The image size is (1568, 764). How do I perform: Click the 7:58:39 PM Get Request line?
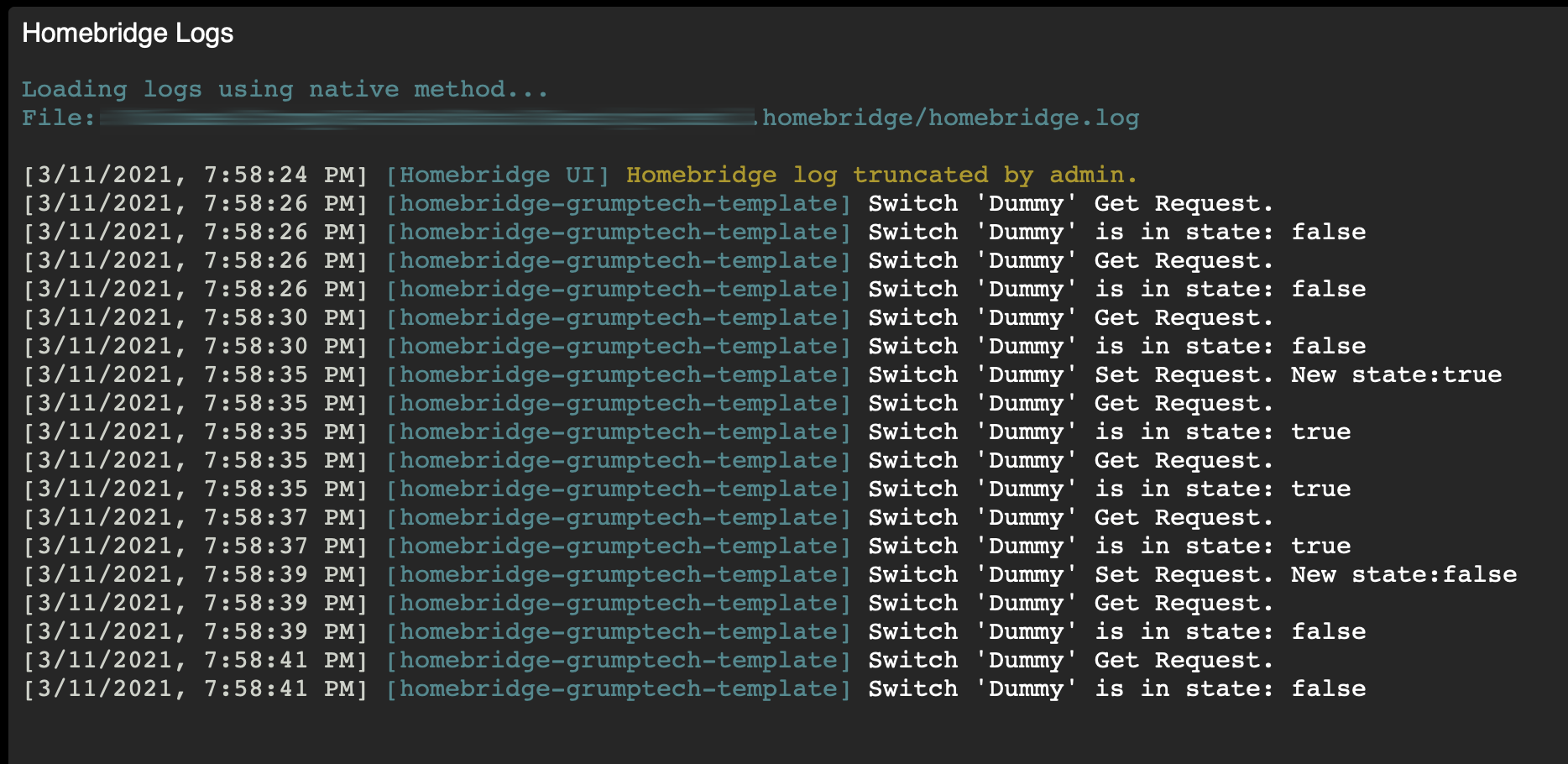click(648, 603)
